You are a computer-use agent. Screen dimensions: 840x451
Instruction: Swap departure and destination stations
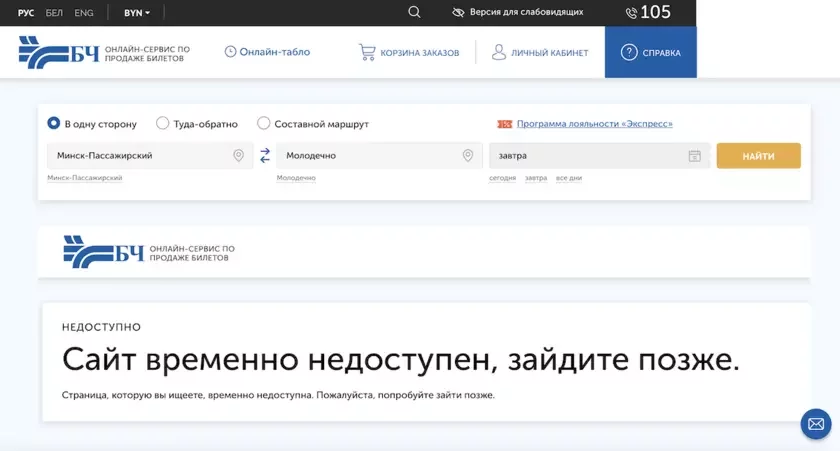(x=265, y=156)
